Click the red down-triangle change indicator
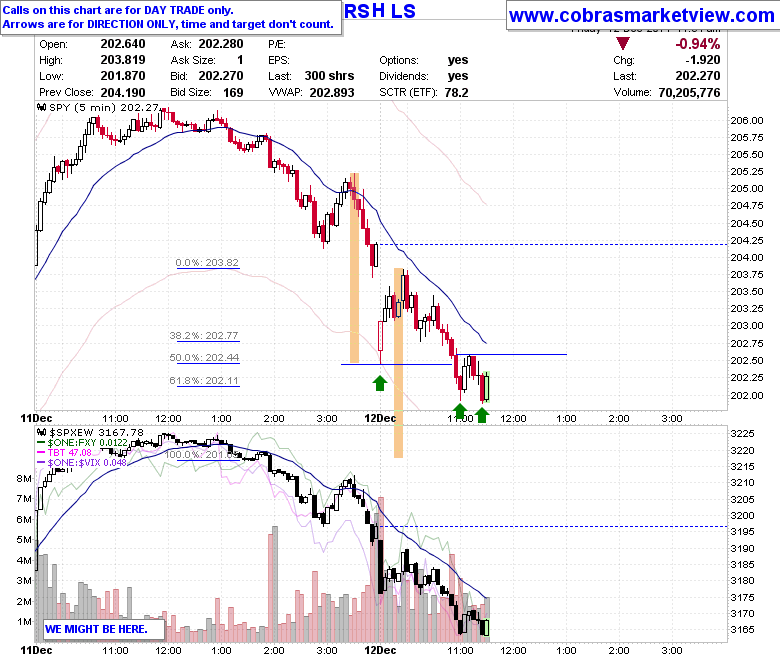This screenshot has width=780, height=659. pyautogui.click(x=623, y=43)
